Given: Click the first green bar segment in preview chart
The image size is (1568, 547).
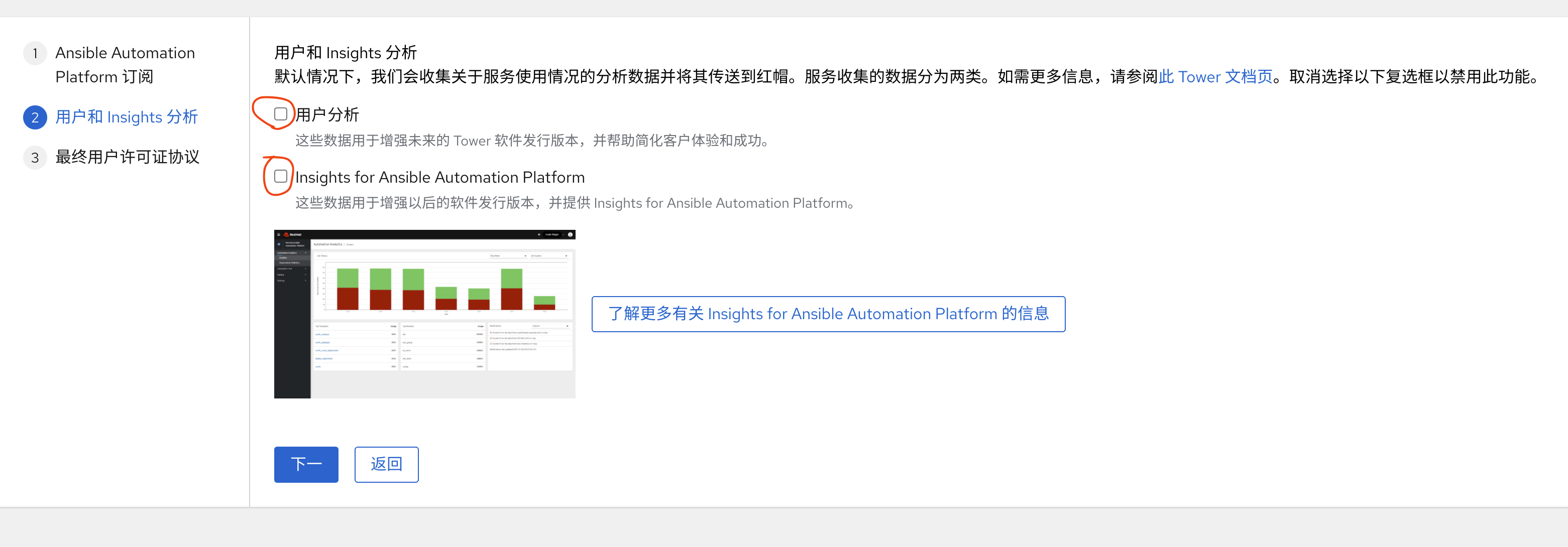Looking at the screenshot, I should [x=348, y=278].
